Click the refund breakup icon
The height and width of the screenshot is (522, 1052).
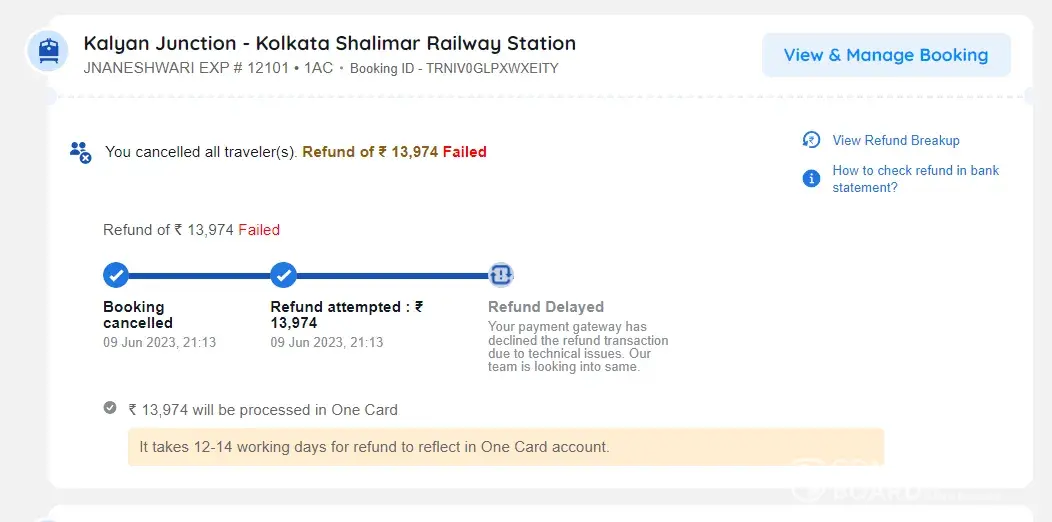[812, 140]
